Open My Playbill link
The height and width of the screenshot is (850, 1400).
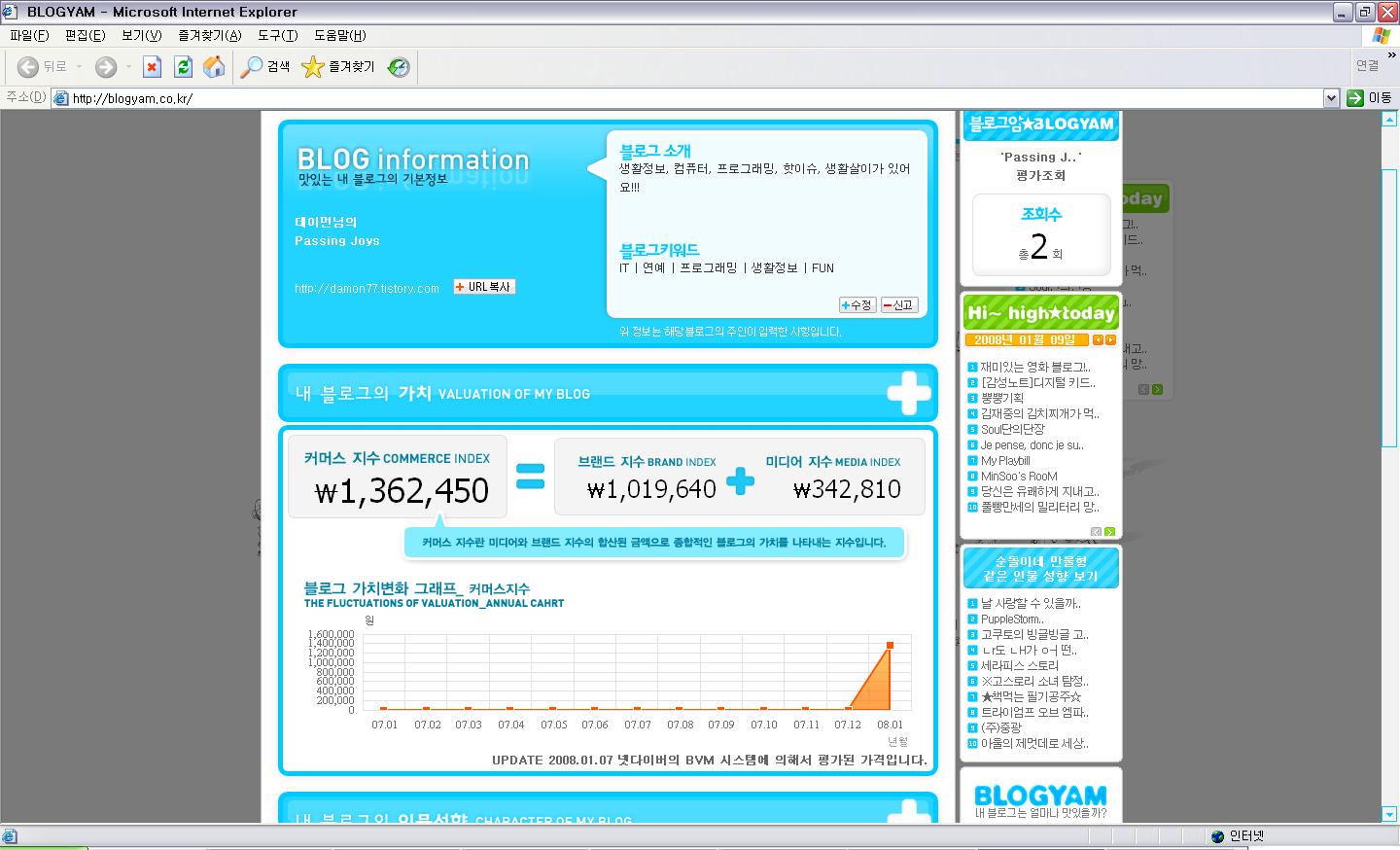[x=1005, y=460]
